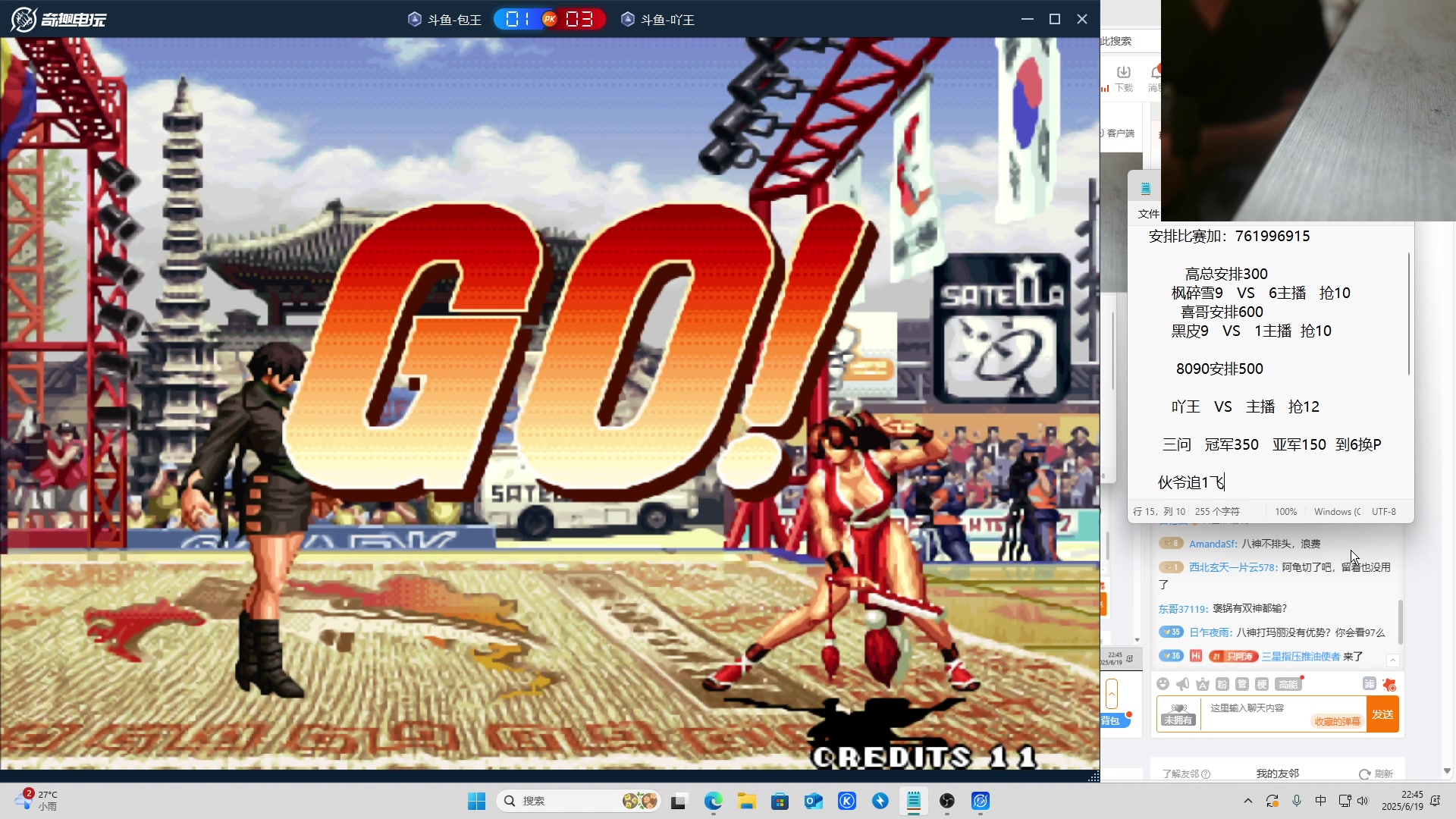Open the Windows Start menu
Screen dimensions: 1456x819
click(x=476, y=801)
